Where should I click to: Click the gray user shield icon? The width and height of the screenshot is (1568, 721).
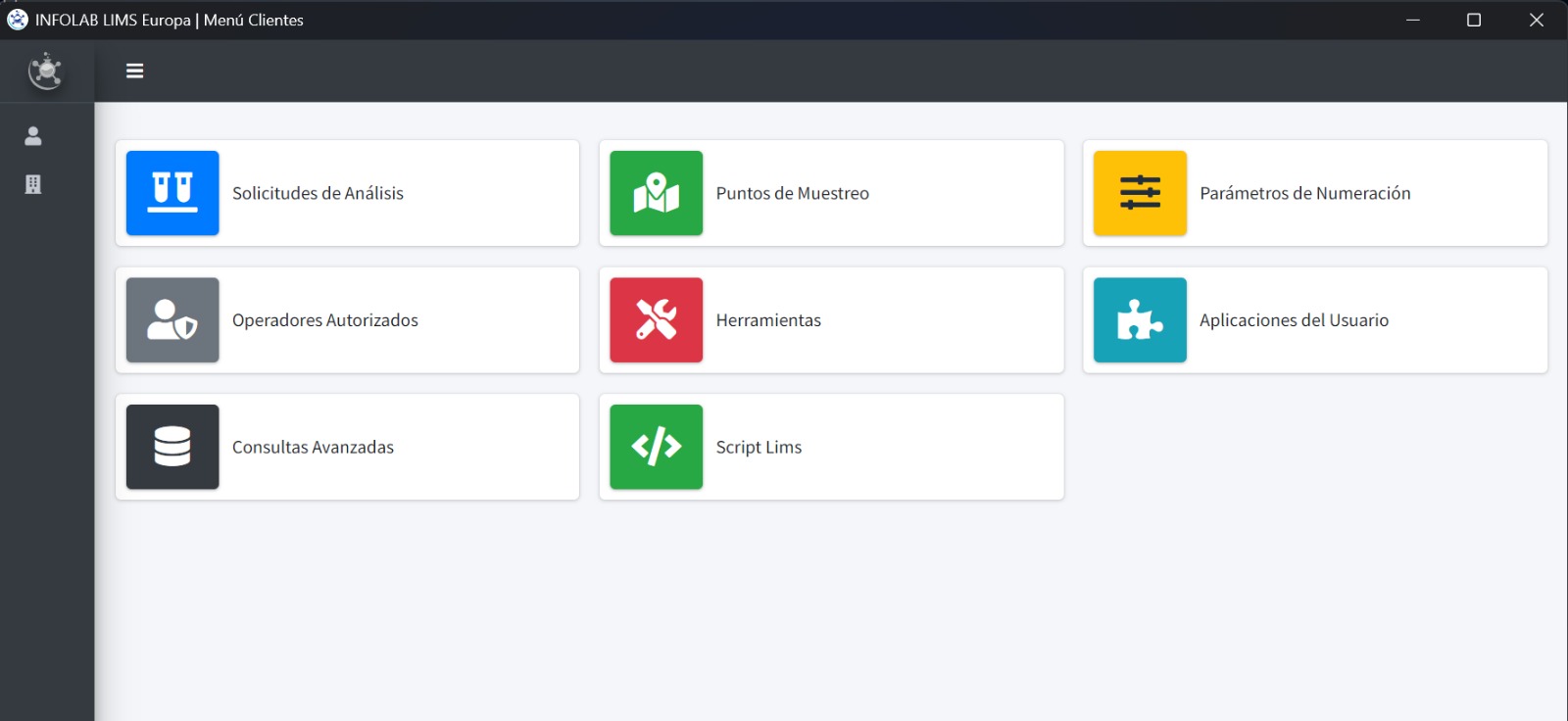click(x=172, y=320)
